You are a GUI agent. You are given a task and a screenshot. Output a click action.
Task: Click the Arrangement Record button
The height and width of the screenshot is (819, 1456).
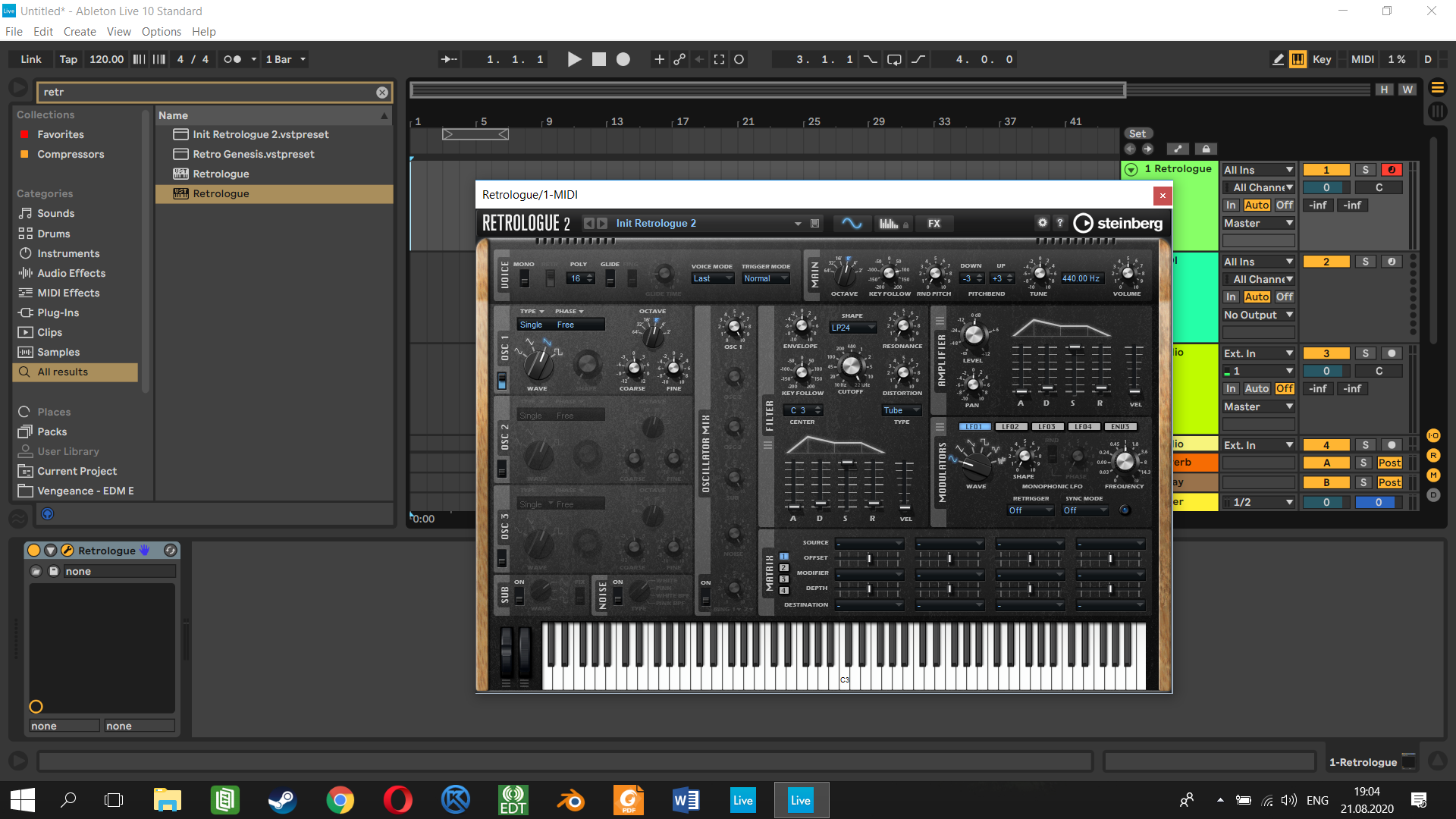click(623, 59)
